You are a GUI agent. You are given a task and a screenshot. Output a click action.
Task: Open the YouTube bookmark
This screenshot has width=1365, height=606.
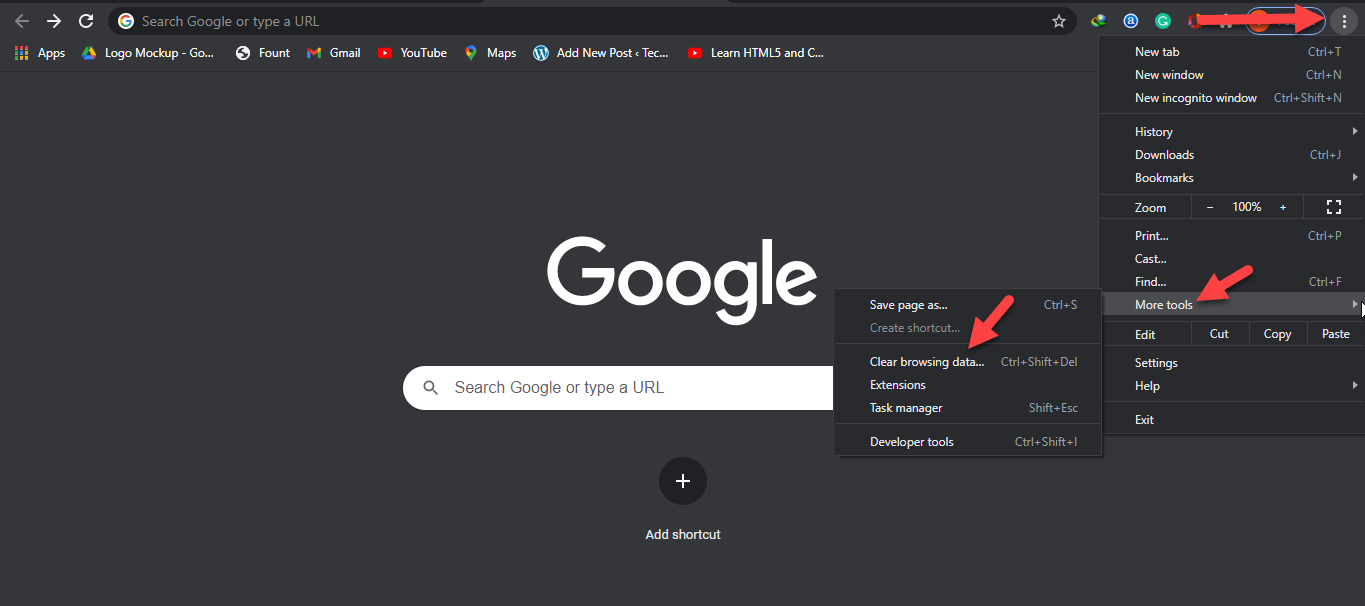tap(412, 53)
